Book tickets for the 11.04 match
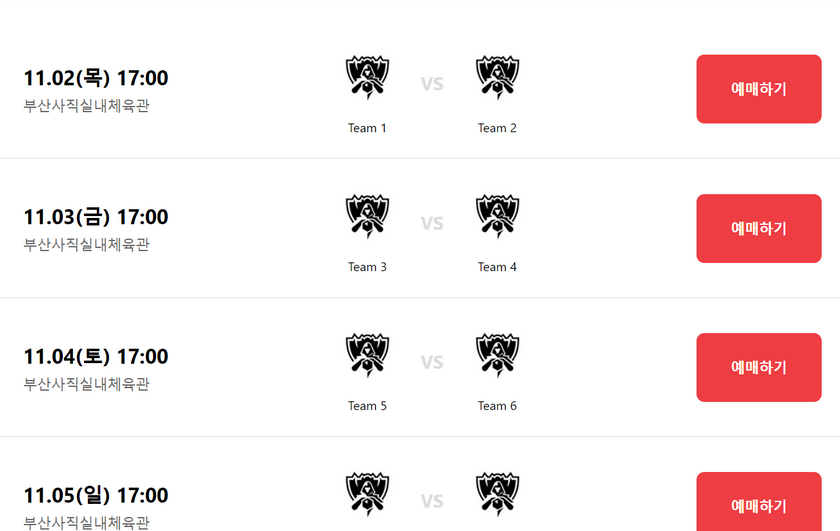Screen dimensions: 840x531 coord(758,367)
